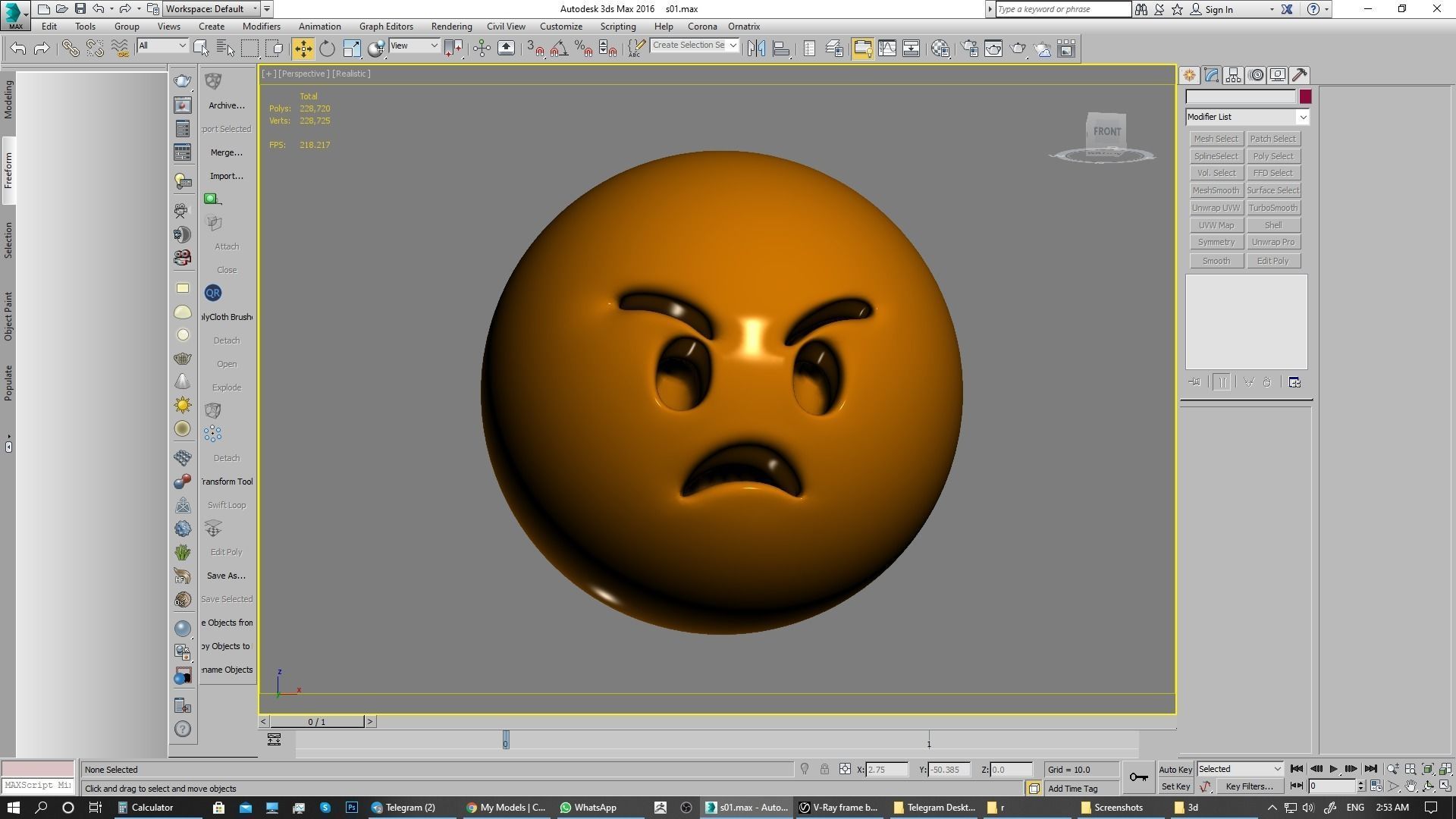Open the Corona menu
This screenshot has height=819, width=1456.
click(x=702, y=27)
